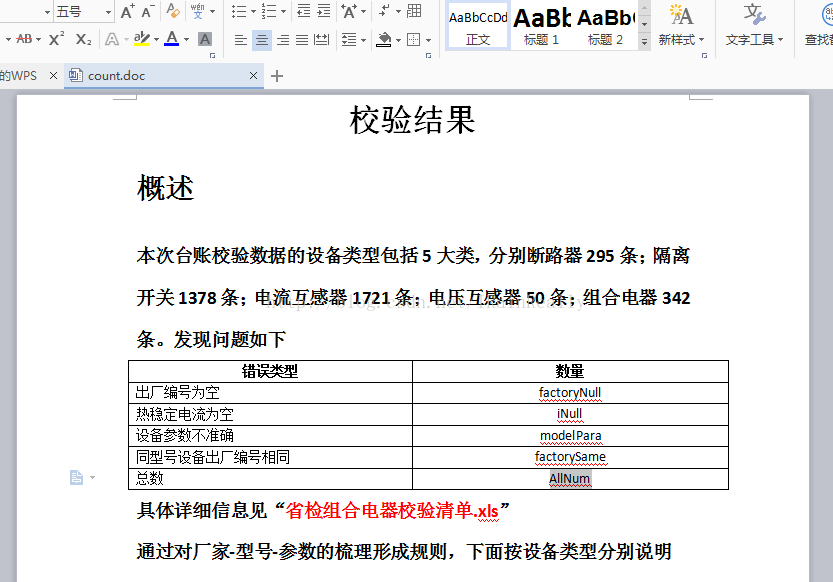Expand the strikethrough options arrow

tap(38, 39)
